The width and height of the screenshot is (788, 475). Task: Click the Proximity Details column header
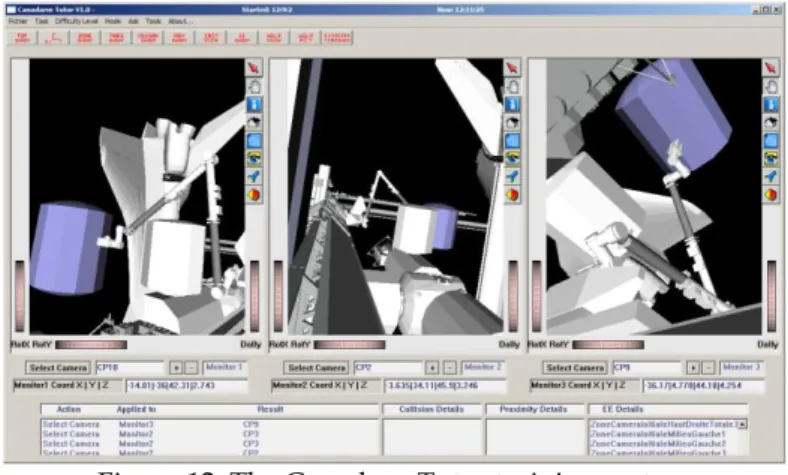[533, 409]
